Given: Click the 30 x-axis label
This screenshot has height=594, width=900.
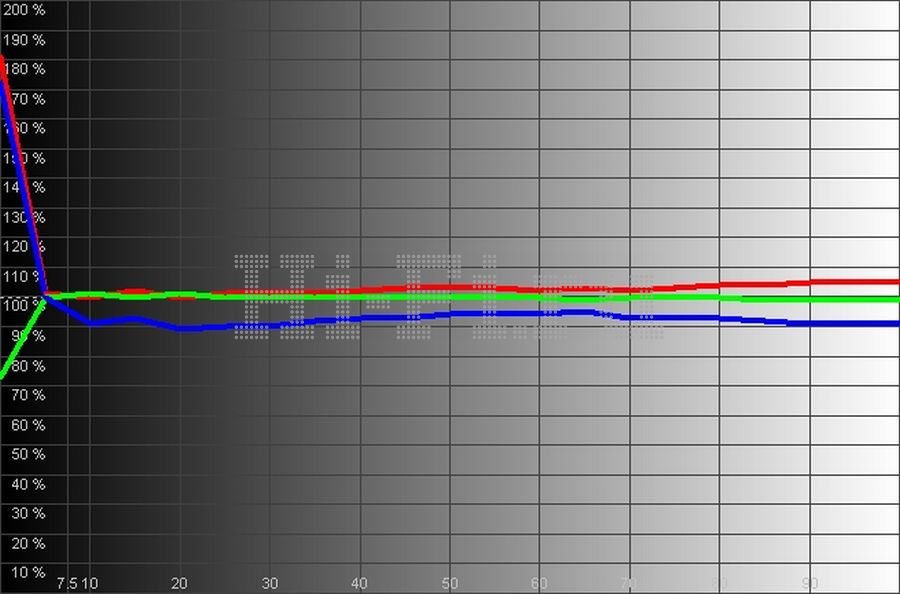Looking at the screenshot, I should (x=270, y=583).
